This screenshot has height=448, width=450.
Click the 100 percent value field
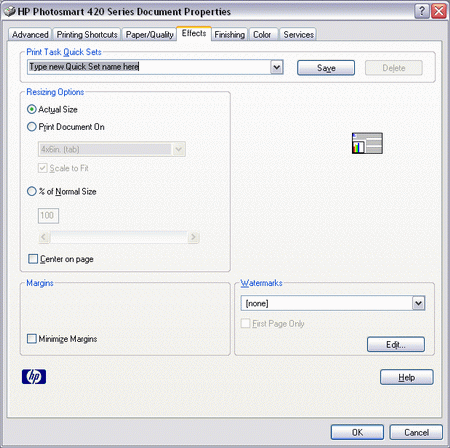pos(48,216)
